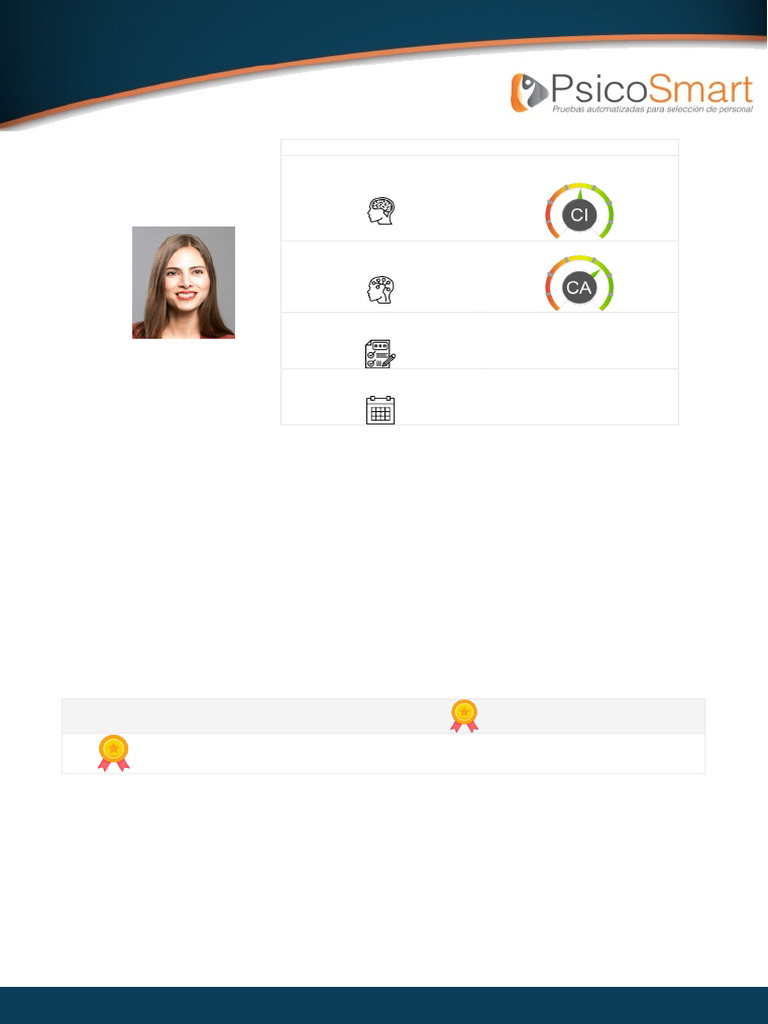The width and height of the screenshot is (768, 1024).
Task: Click the medal icon in the gray row
Action: point(464,716)
